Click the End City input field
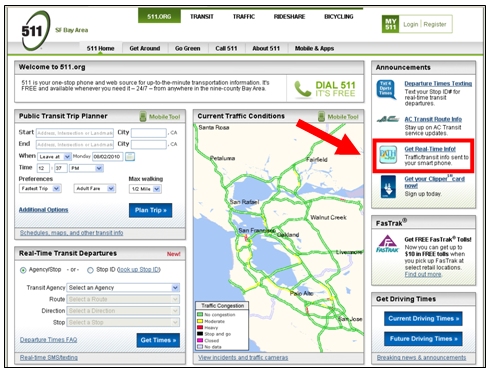 pos(149,145)
